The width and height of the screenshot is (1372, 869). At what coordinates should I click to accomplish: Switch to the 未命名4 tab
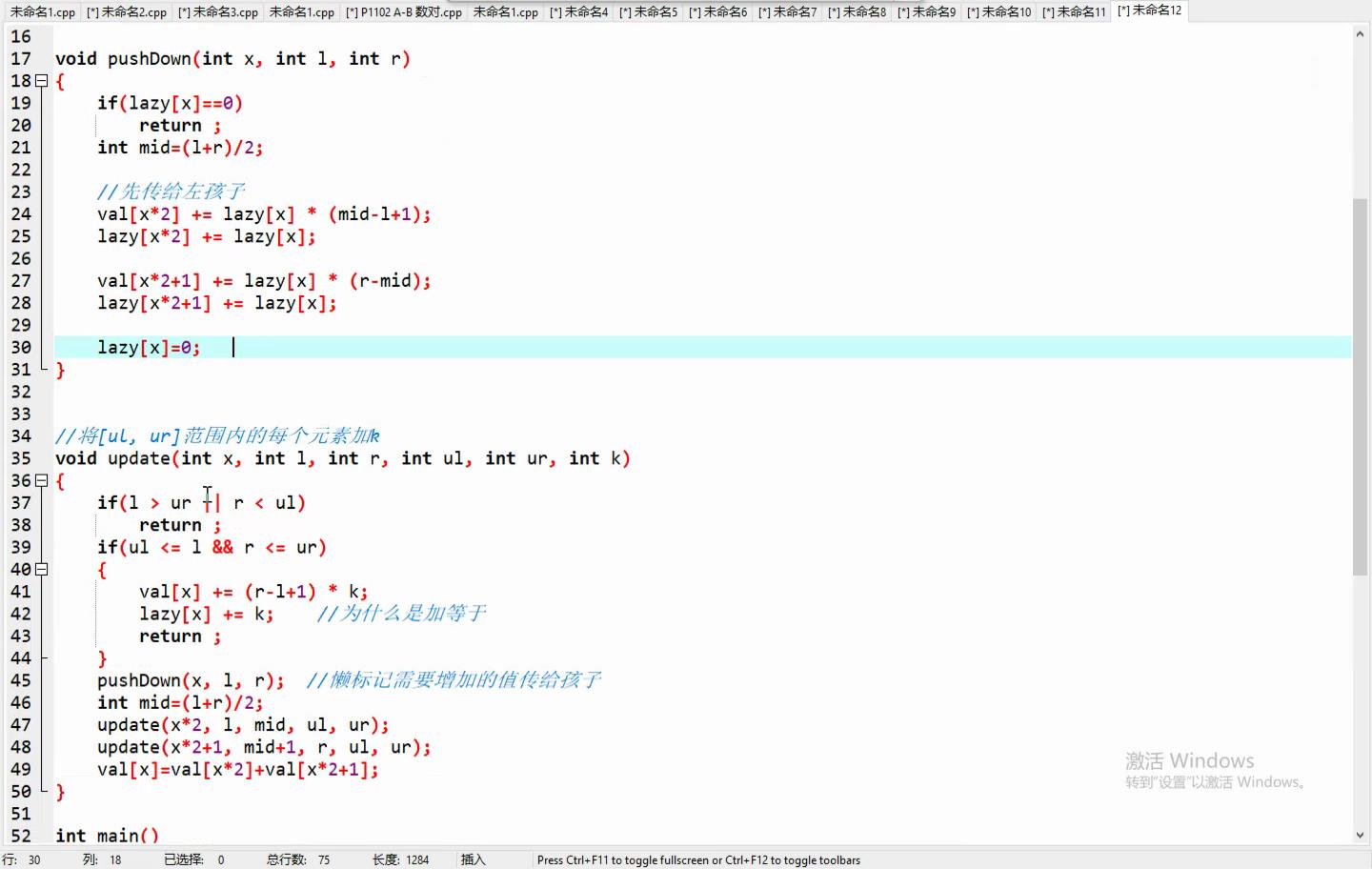point(578,12)
